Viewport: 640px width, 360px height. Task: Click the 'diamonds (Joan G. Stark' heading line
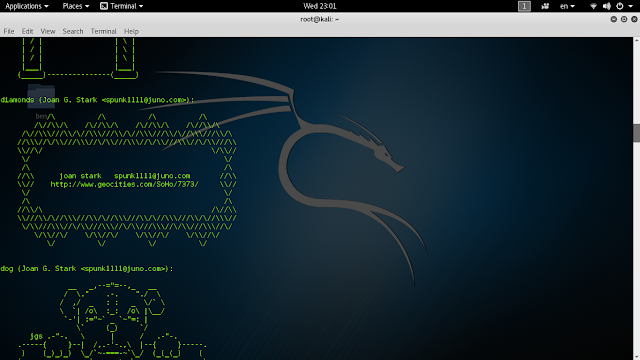pos(97,100)
